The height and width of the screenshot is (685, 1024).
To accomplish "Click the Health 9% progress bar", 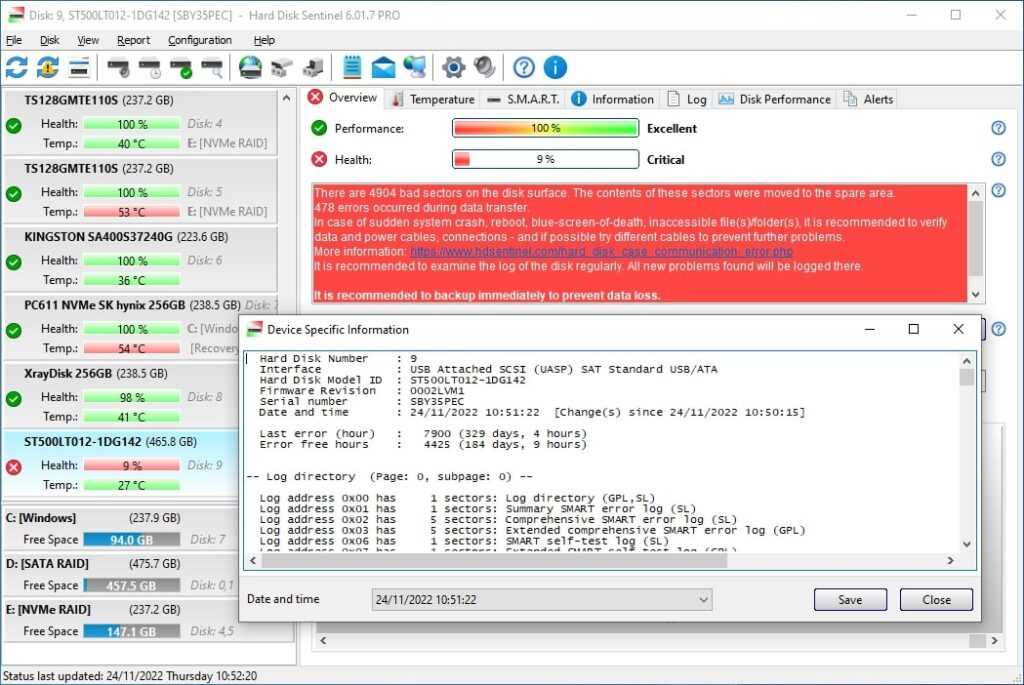I will [545, 159].
